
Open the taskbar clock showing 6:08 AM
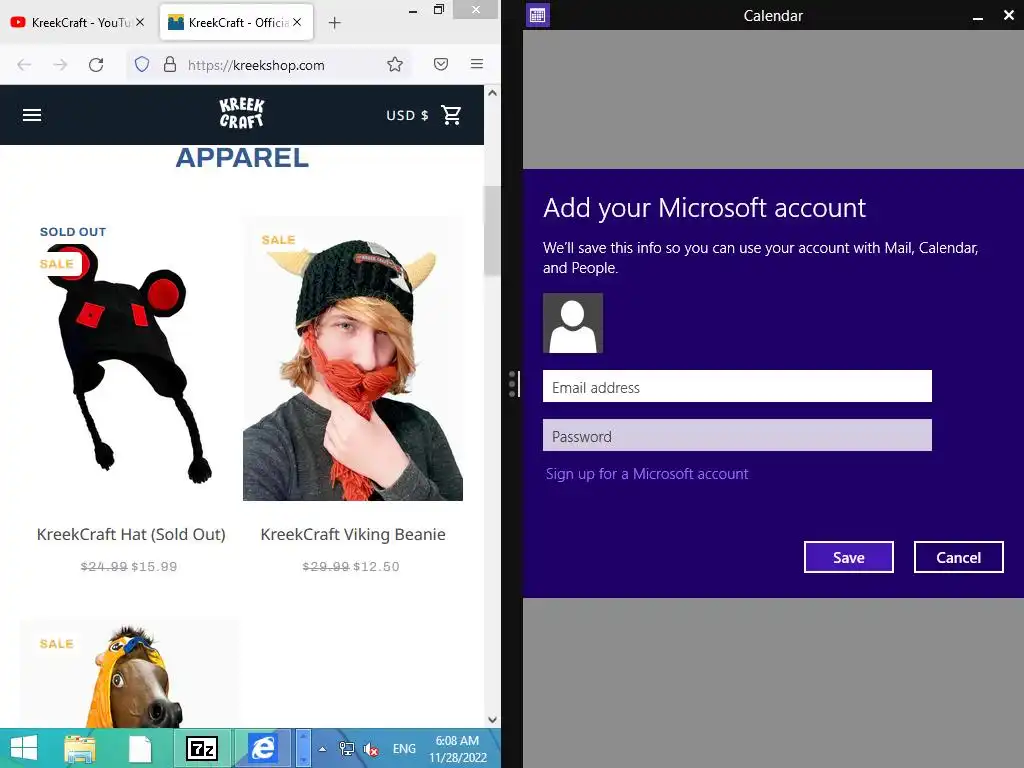click(x=458, y=749)
